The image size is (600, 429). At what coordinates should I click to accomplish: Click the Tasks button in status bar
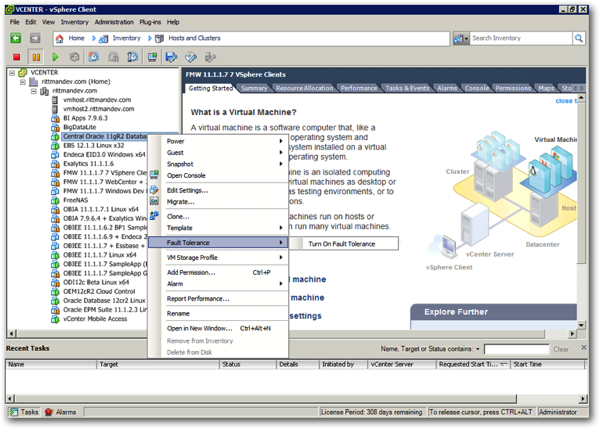[x=24, y=412]
